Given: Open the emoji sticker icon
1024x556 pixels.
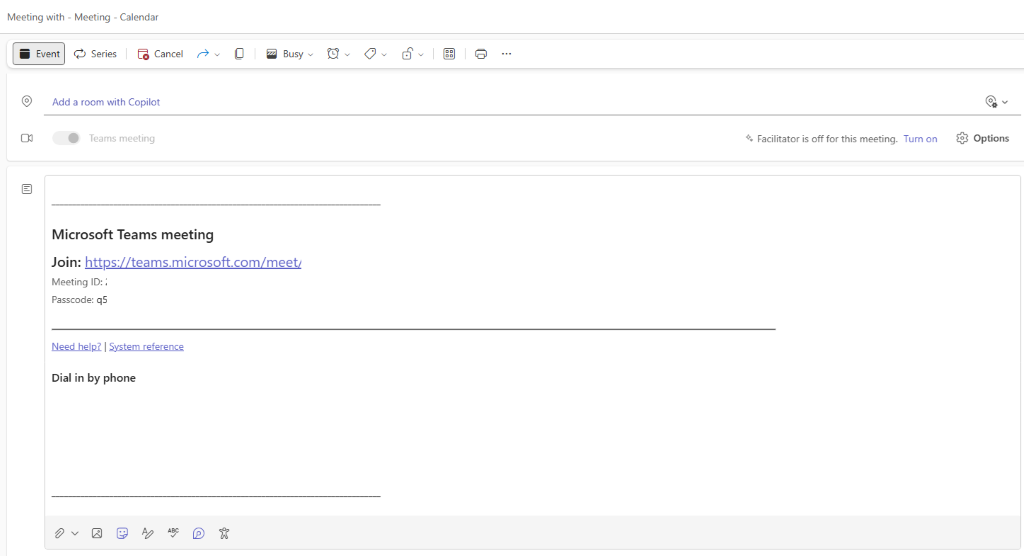Looking at the screenshot, I should click(122, 533).
